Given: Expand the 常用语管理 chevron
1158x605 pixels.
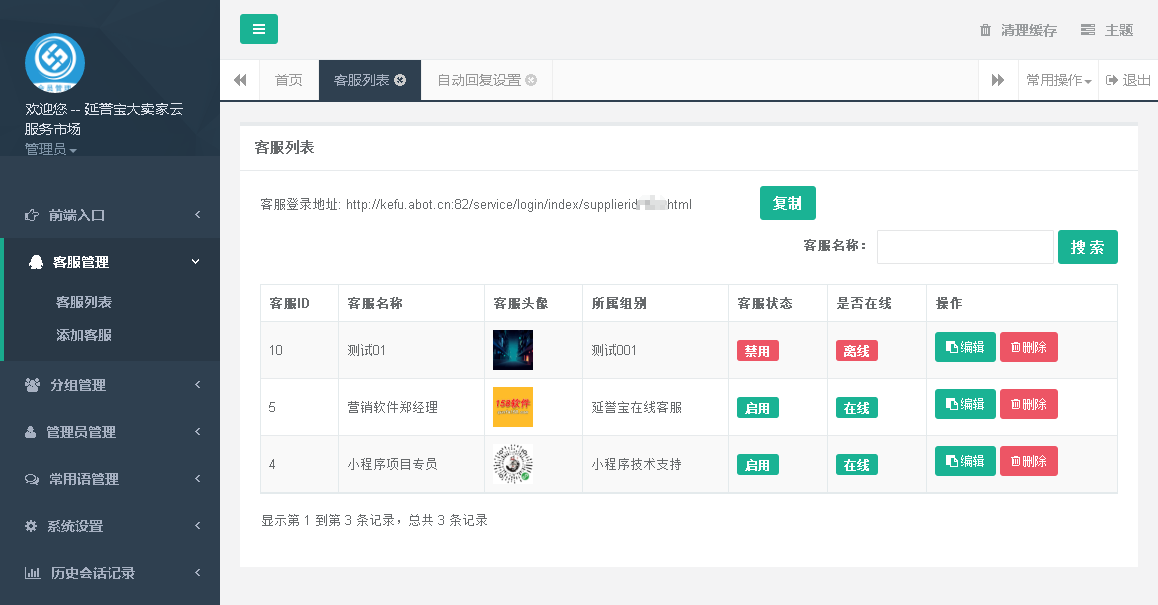Looking at the screenshot, I should coord(197,479).
